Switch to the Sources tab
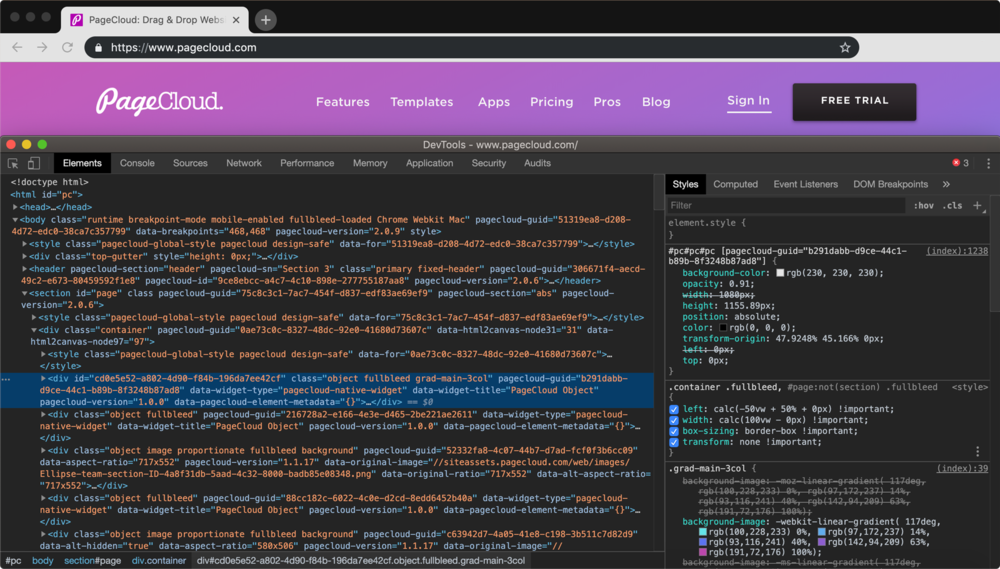Viewport: 1000px width, 569px height. pyautogui.click(x=190, y=163)
